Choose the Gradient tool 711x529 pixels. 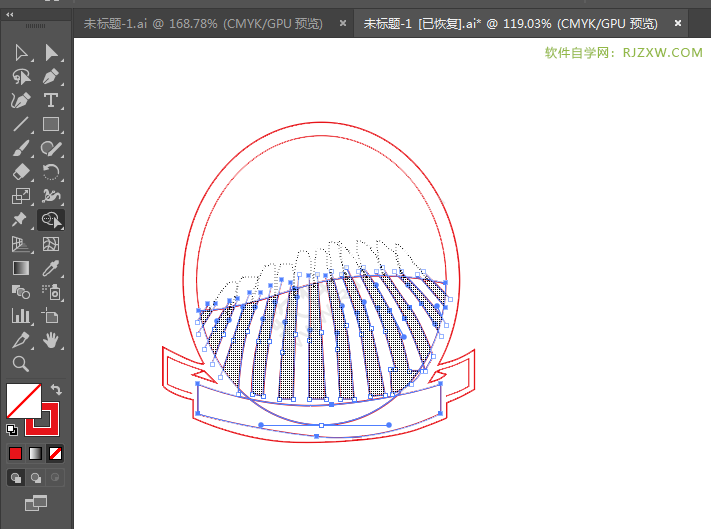point(21,268)
